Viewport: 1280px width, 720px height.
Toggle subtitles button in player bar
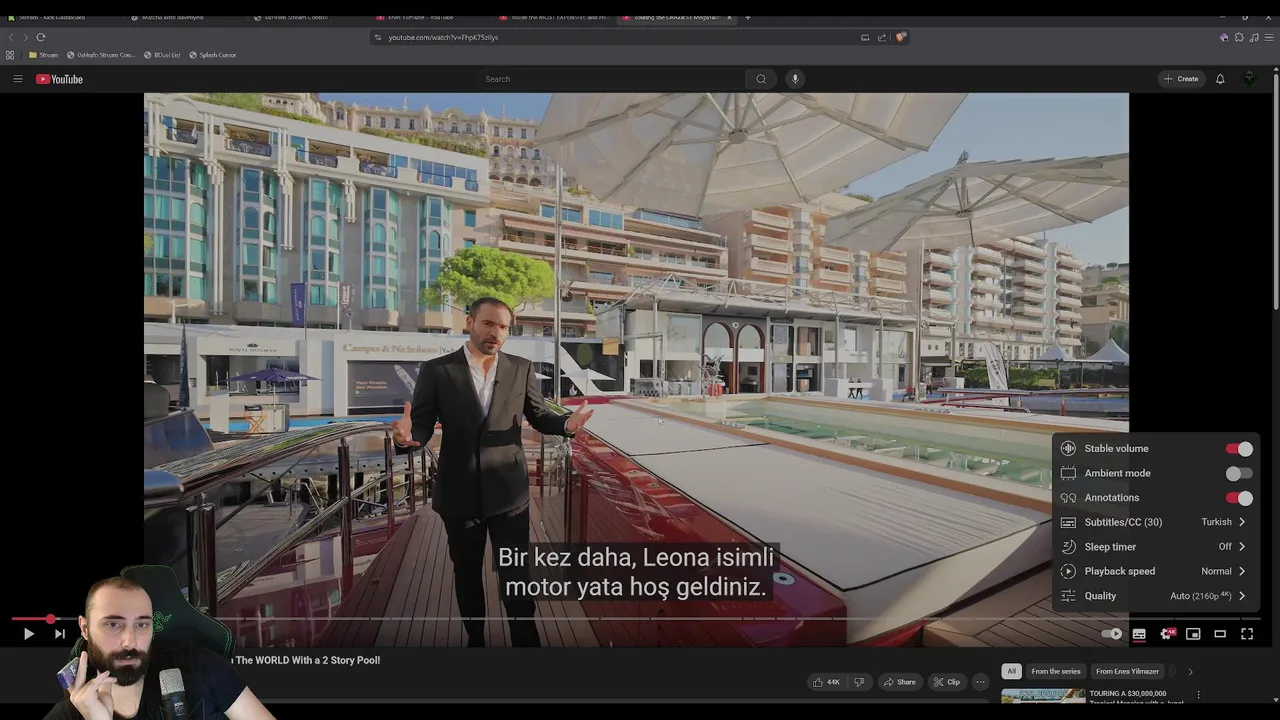click(x=1139, y=634)
